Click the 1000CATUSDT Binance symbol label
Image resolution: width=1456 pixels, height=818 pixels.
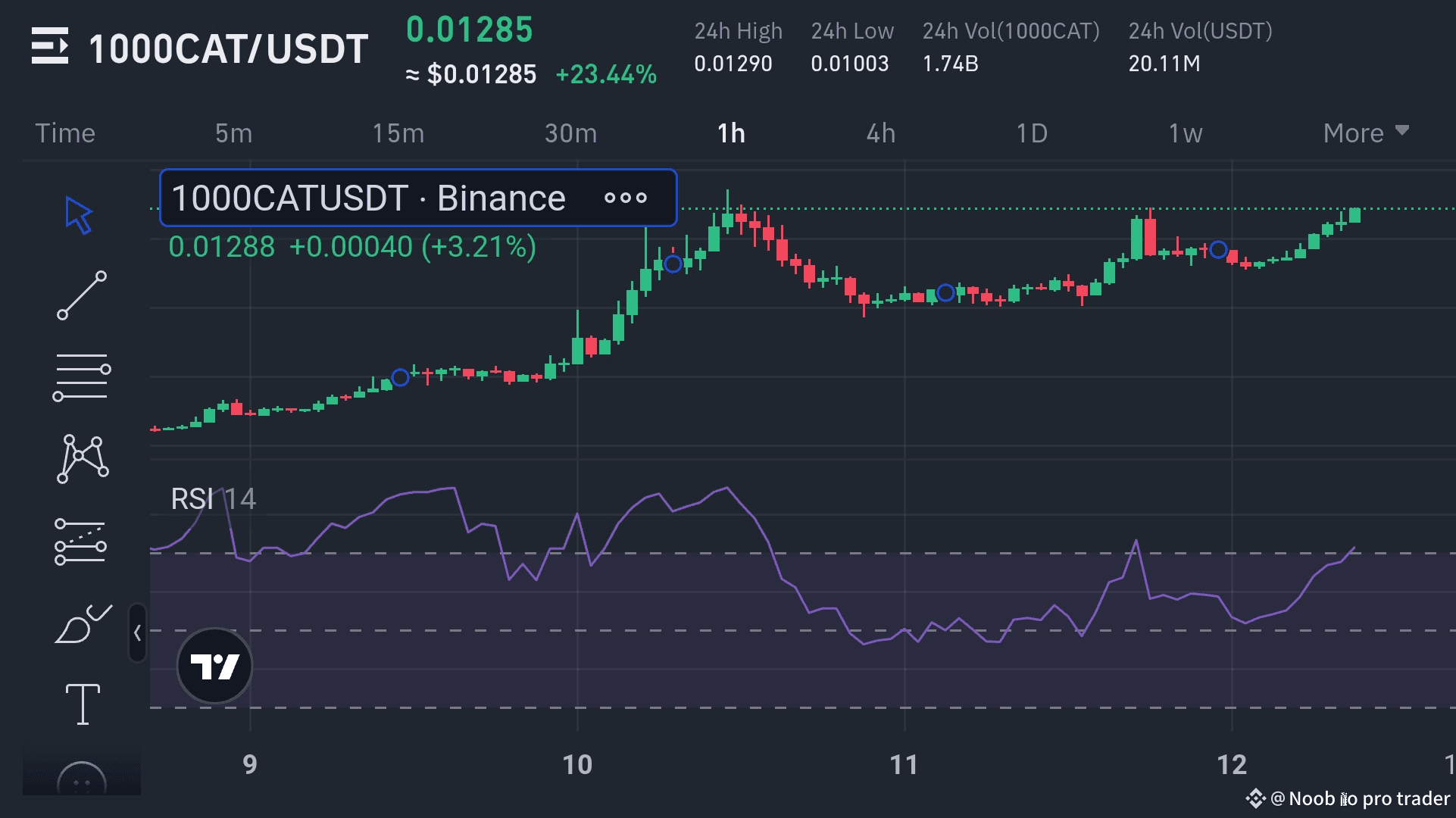[x=368, y=198]
